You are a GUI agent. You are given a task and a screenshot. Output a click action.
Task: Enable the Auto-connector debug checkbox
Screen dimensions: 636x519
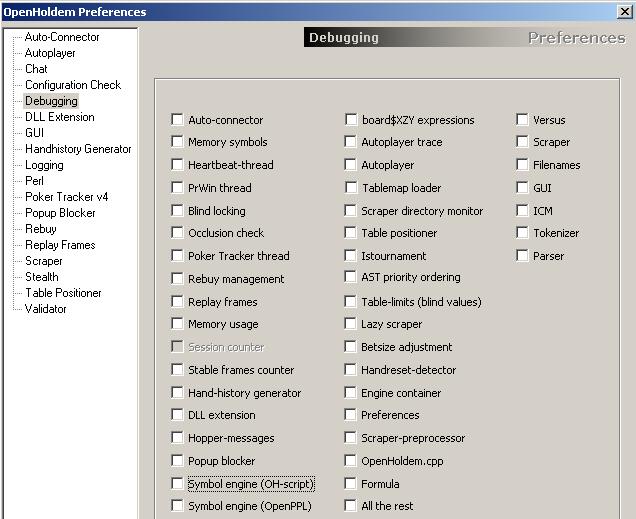[x=177, y=120]
